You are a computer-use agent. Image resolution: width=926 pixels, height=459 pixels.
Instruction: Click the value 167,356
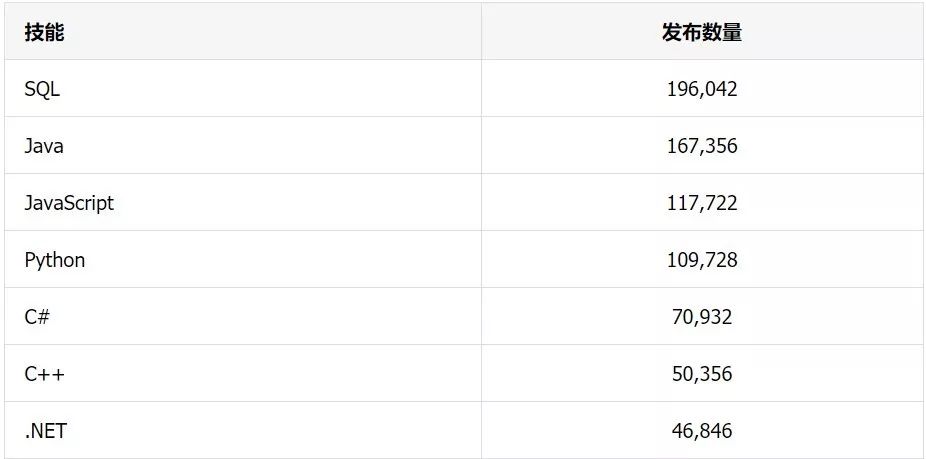click(x=702, y=146)
